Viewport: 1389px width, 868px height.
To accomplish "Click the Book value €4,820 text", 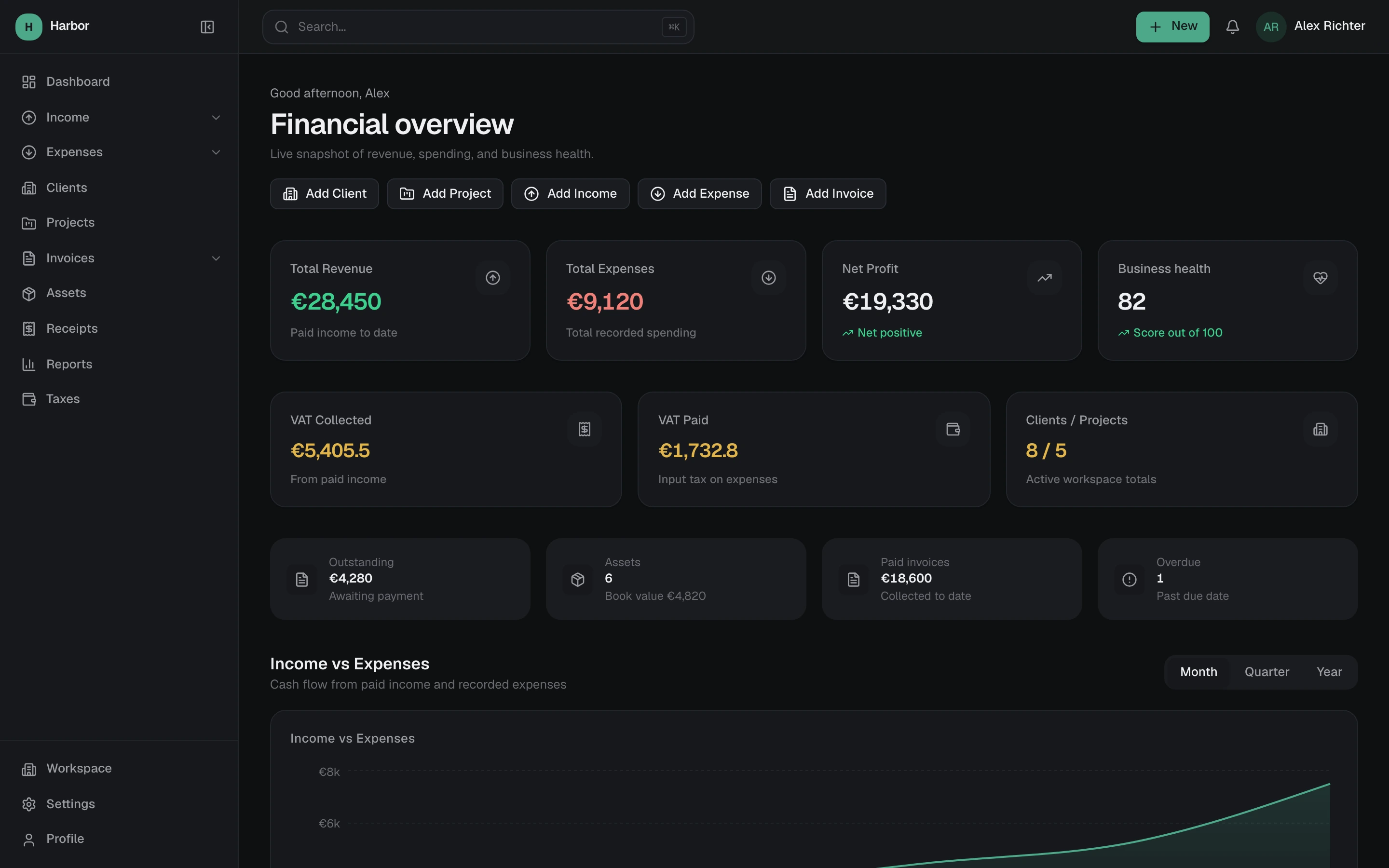I will [x=655, y=597].
